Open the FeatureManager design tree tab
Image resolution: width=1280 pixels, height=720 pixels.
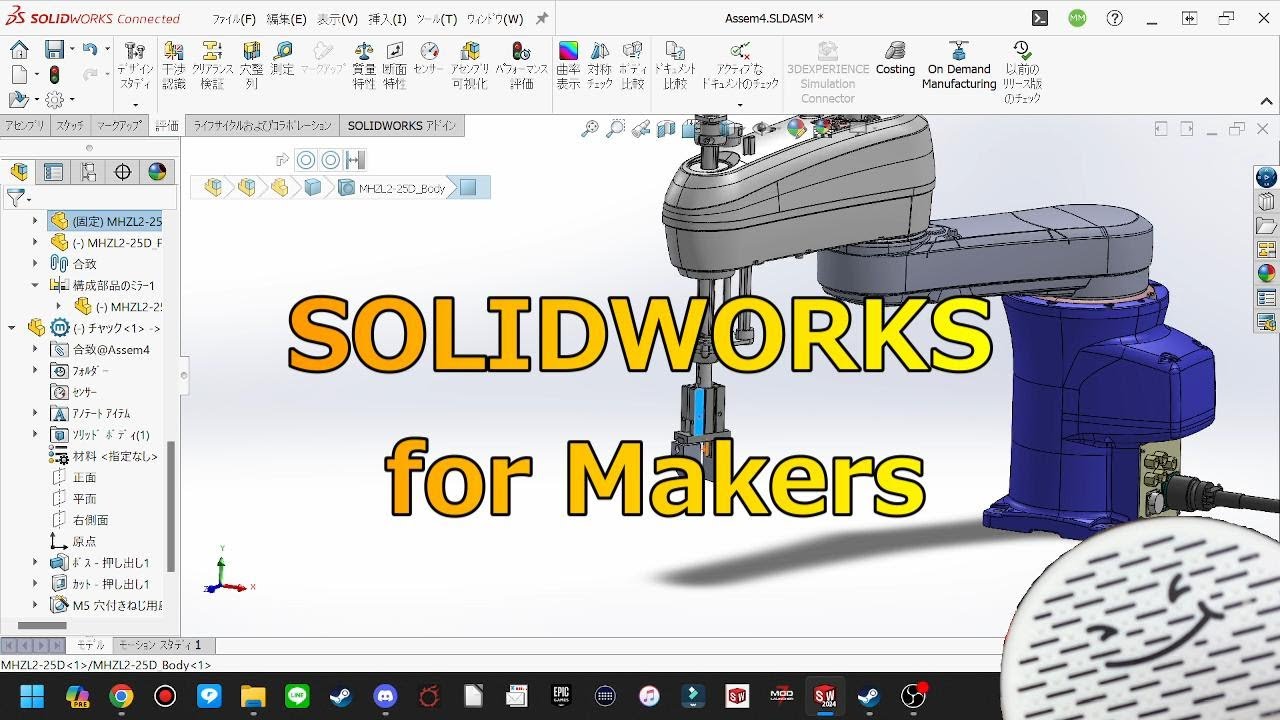tap(19, 172)
